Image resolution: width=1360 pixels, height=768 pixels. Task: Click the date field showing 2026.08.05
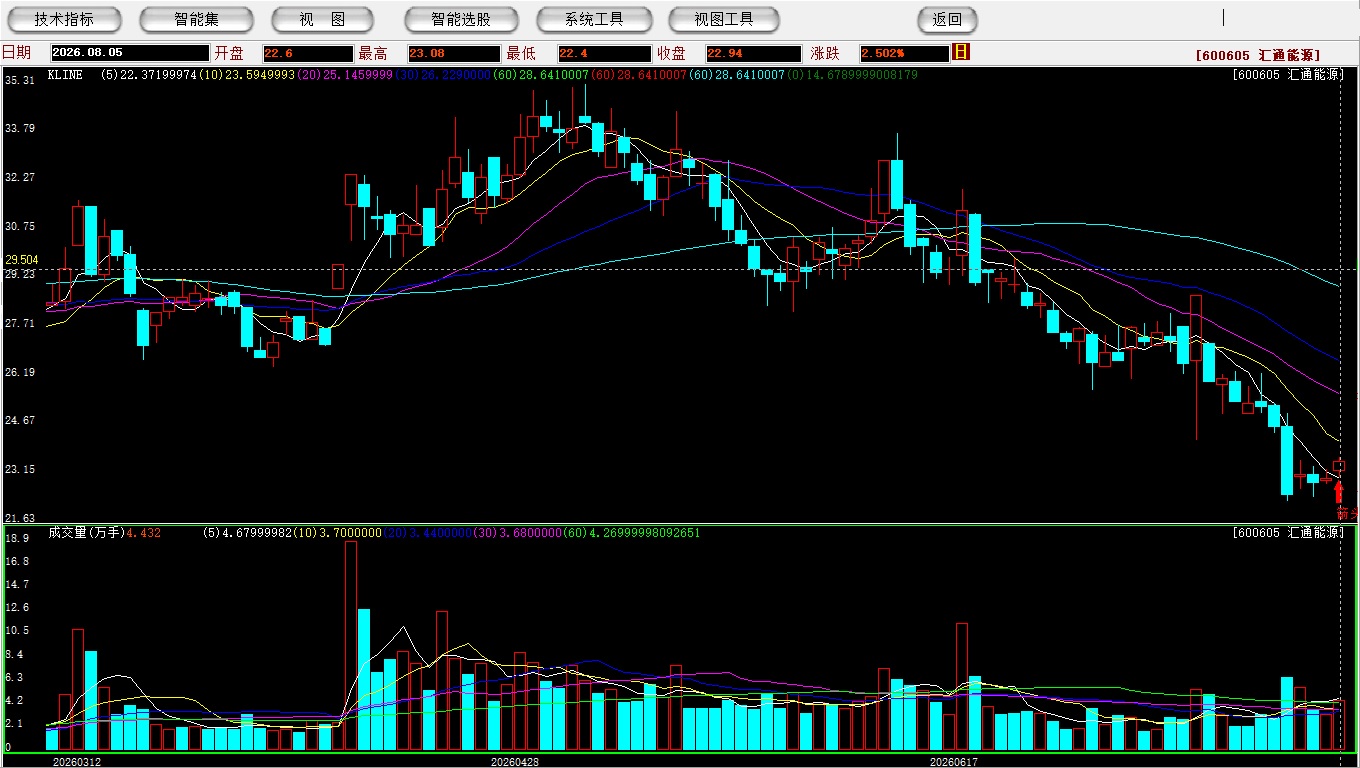point(130,53)
